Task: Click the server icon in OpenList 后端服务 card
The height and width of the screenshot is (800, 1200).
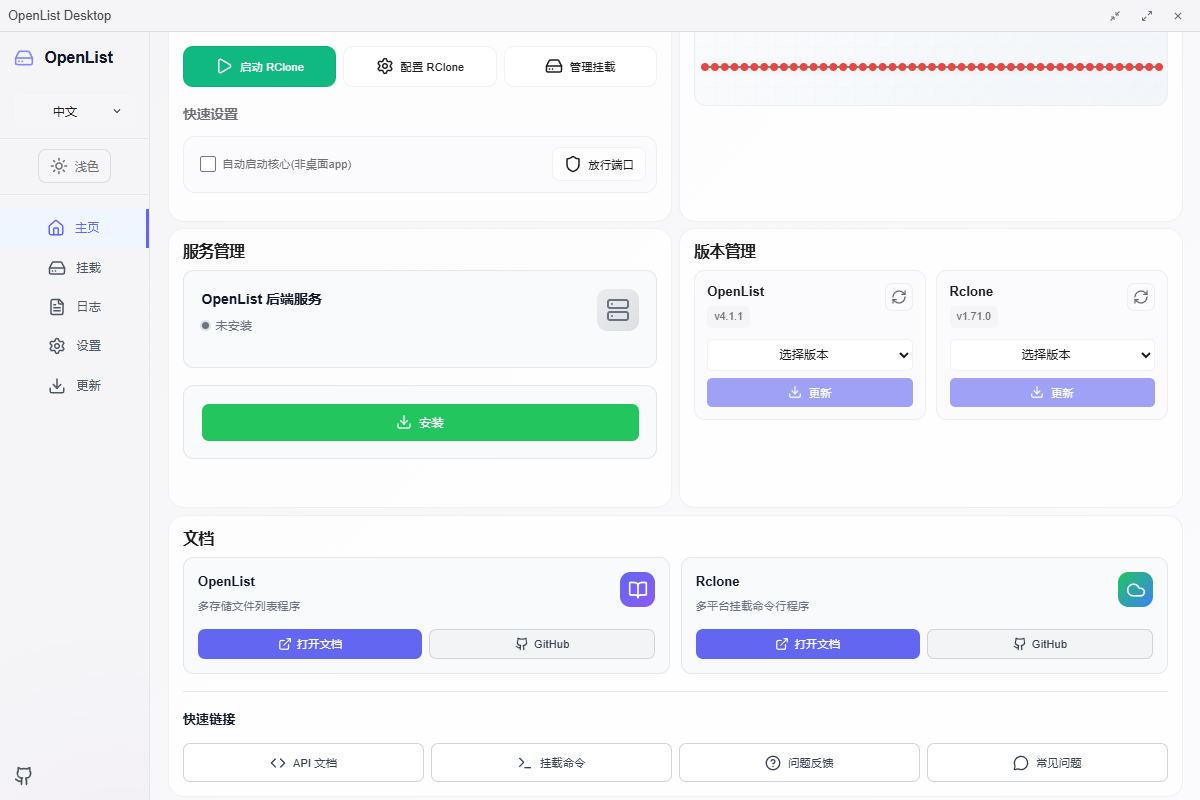Action: tap(618, 310)
